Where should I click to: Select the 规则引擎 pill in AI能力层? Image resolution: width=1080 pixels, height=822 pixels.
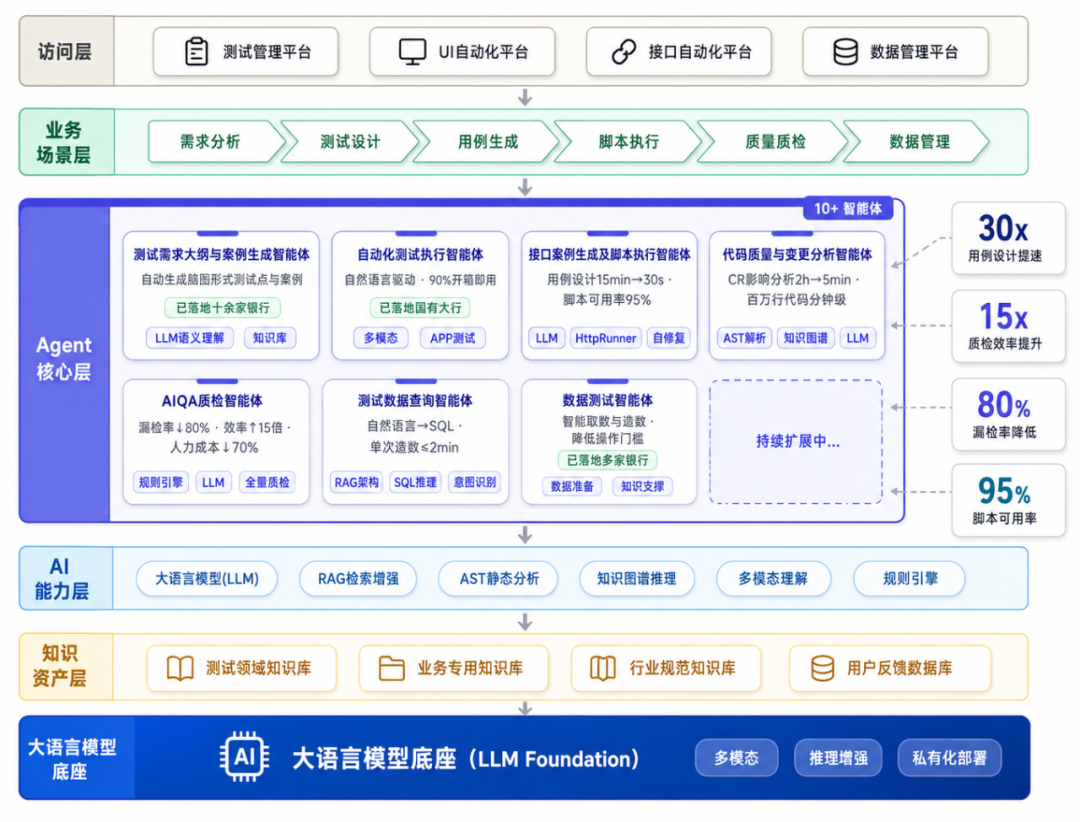coord(909,579)
